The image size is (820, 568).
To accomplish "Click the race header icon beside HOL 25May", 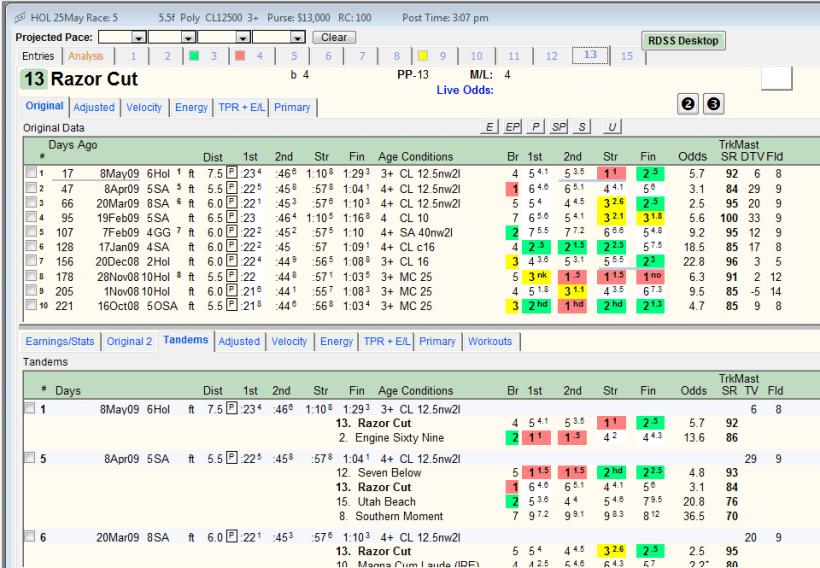I will click(x=20, y=18).
